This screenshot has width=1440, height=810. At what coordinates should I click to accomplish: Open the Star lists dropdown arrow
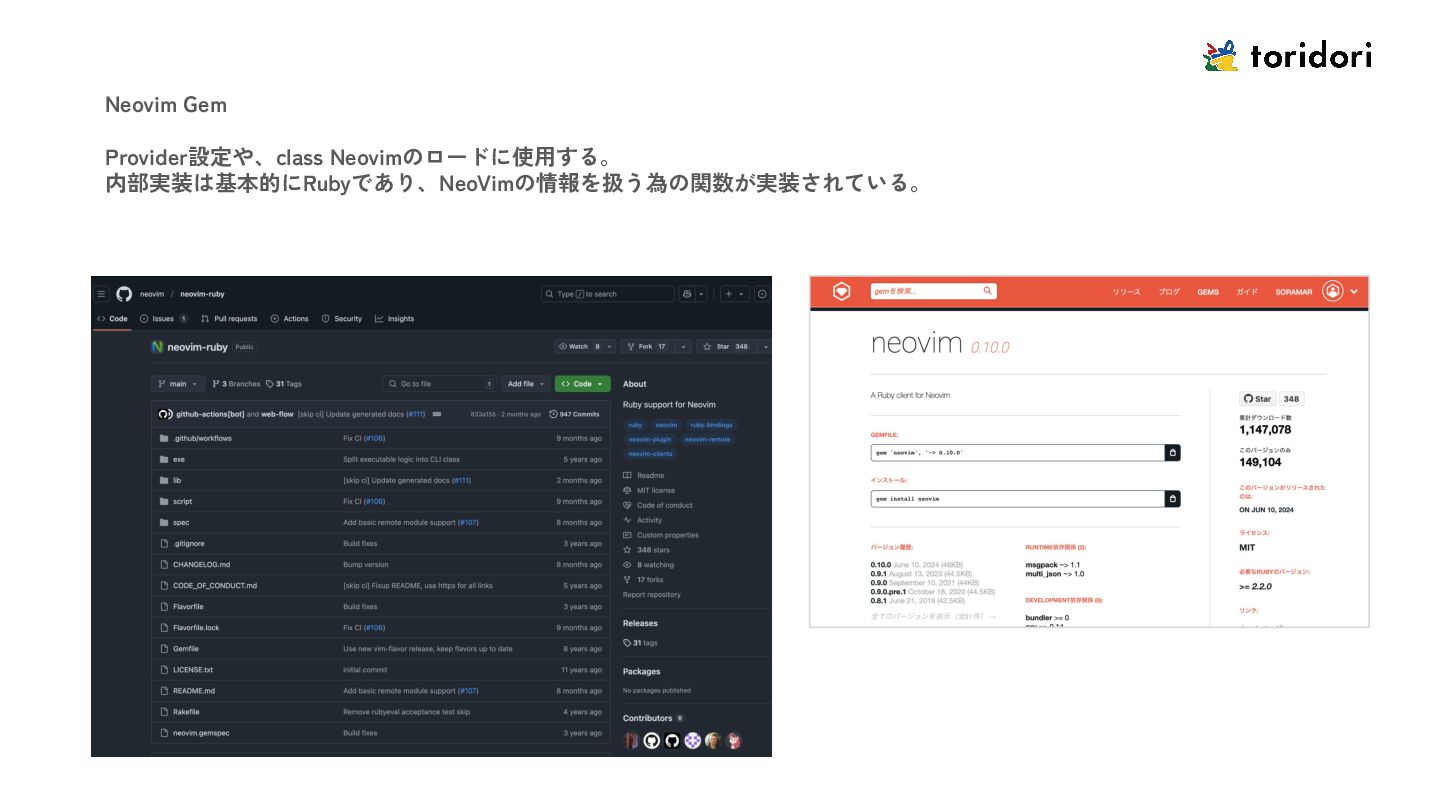(766, 346)
